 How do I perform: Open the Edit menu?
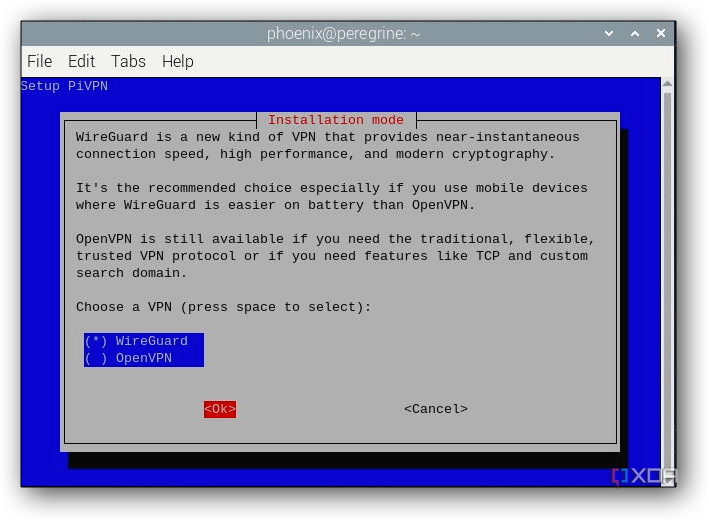click(81, 61)
